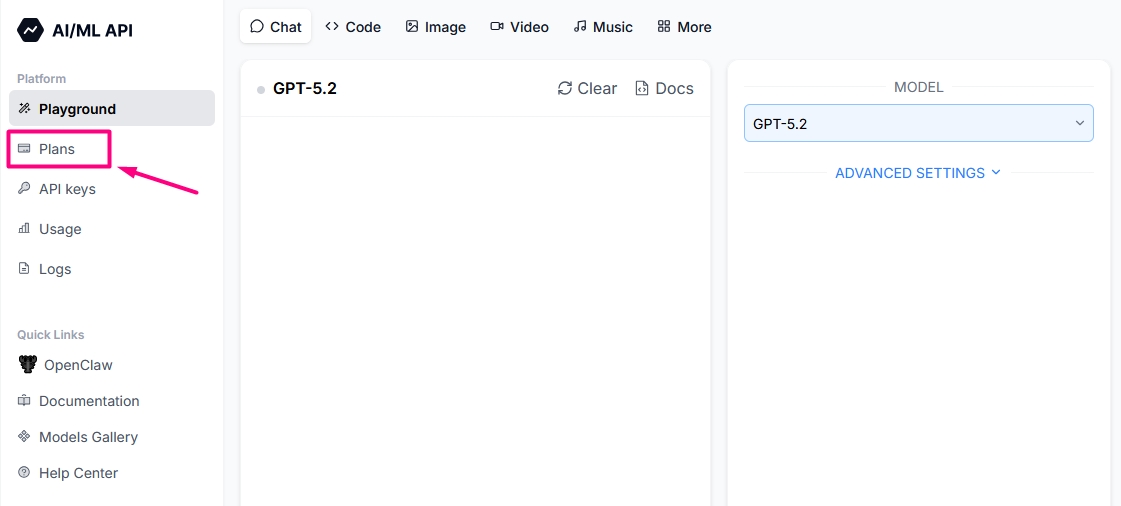Click the Documentation book icon

pyautogui.click(x=24, y=400)
